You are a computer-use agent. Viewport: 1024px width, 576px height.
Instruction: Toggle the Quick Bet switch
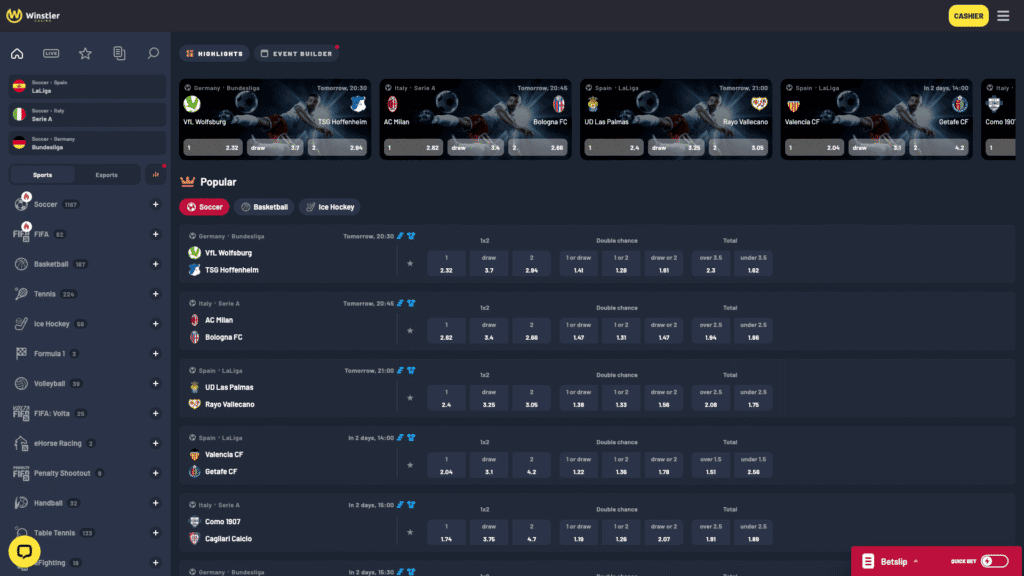pyautogui.click(x=994, y=561)
